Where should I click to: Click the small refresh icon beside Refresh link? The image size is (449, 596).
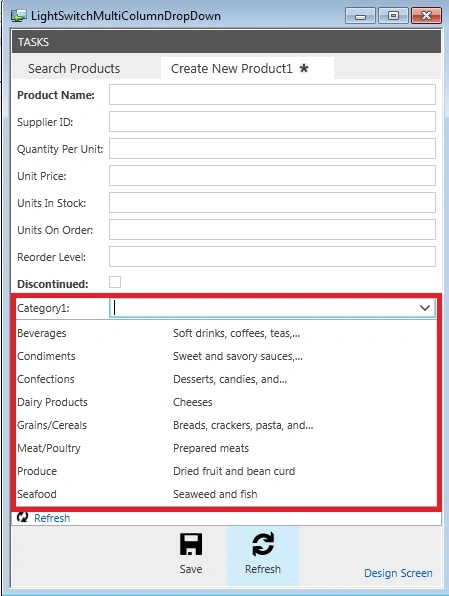pyautogui.click(x=22, y=517)
